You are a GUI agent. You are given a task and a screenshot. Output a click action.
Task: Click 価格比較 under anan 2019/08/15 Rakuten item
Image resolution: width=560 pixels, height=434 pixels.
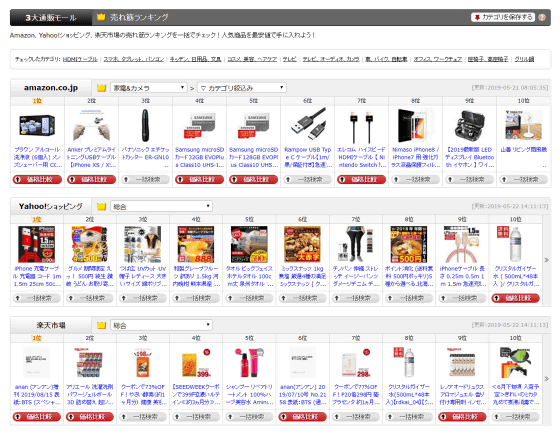click(37, 416)
